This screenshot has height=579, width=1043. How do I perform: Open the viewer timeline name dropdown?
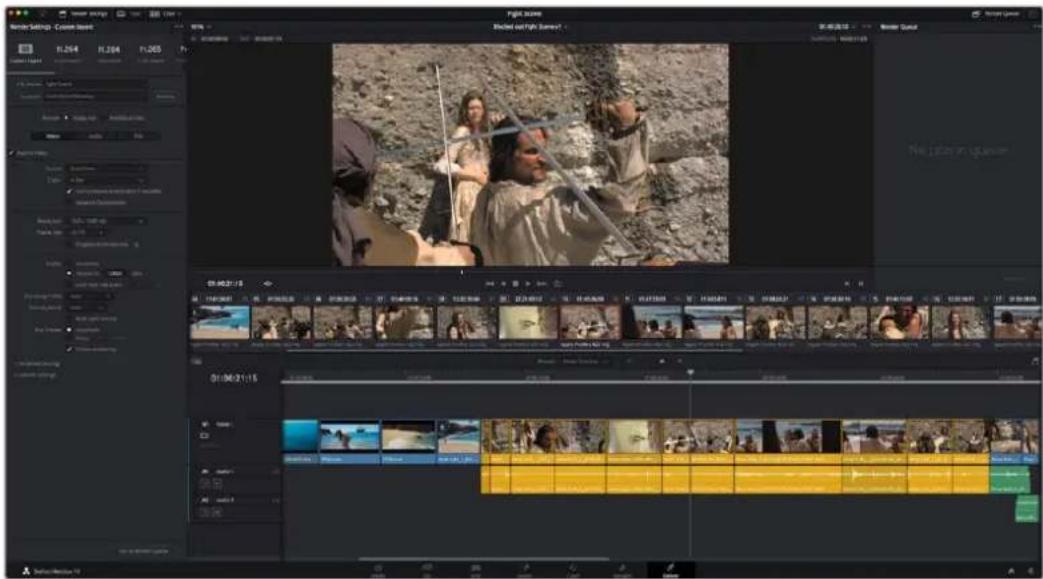(530, 27)
